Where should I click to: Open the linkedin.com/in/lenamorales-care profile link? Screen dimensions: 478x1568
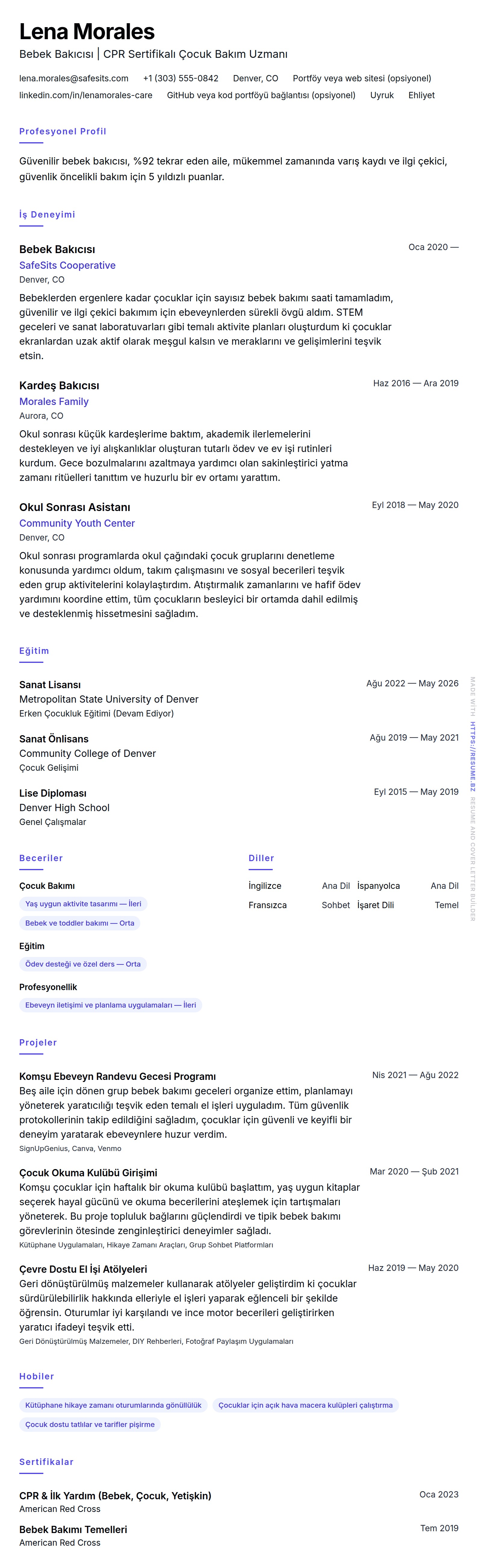click(x=86, y=96)
